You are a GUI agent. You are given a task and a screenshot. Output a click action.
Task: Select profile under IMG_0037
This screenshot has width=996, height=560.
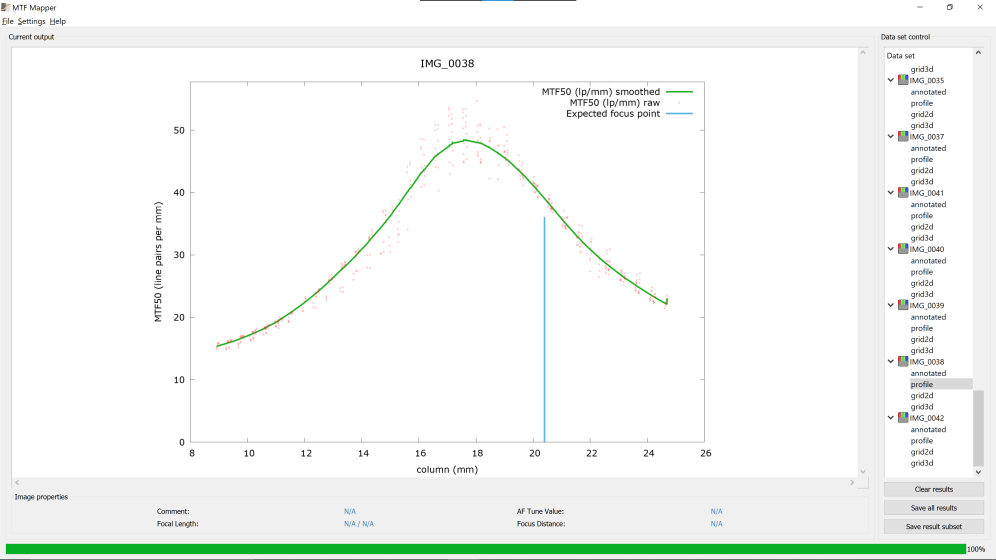coord(922,159)
